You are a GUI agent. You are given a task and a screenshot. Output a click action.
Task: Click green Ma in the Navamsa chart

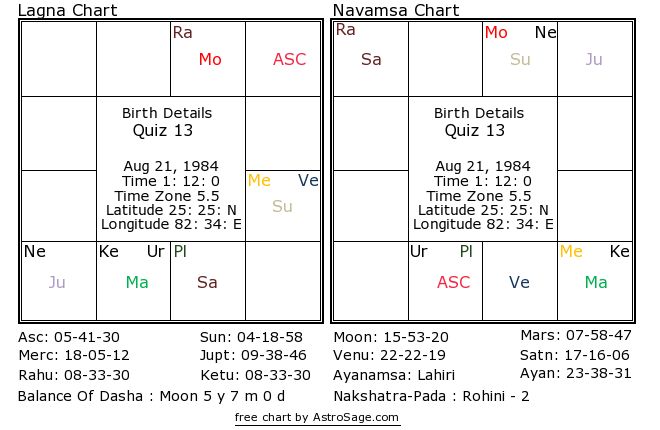(x=596, y=283)
